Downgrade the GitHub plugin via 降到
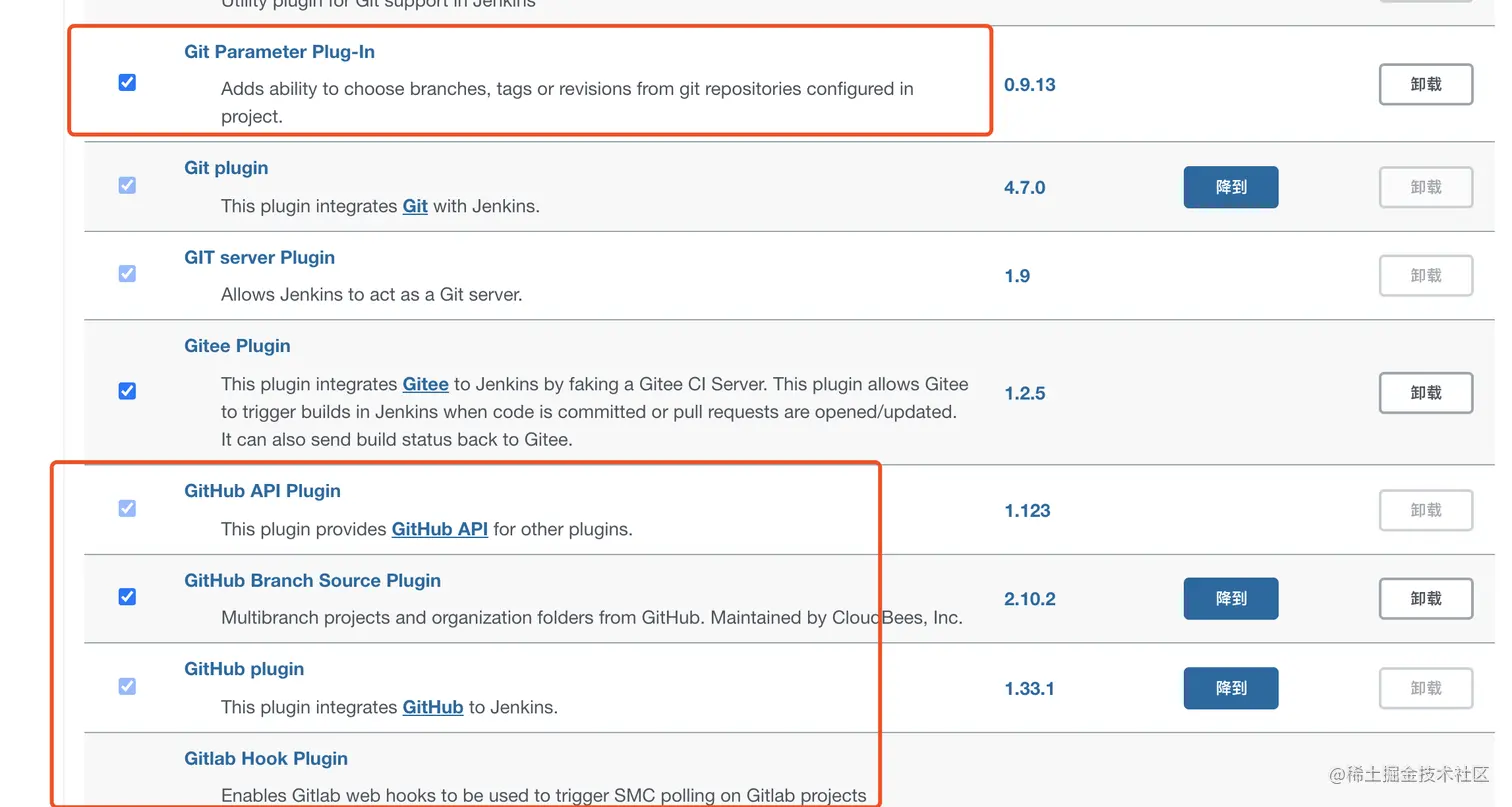1512x807 pixels. tap(1231, 688)
